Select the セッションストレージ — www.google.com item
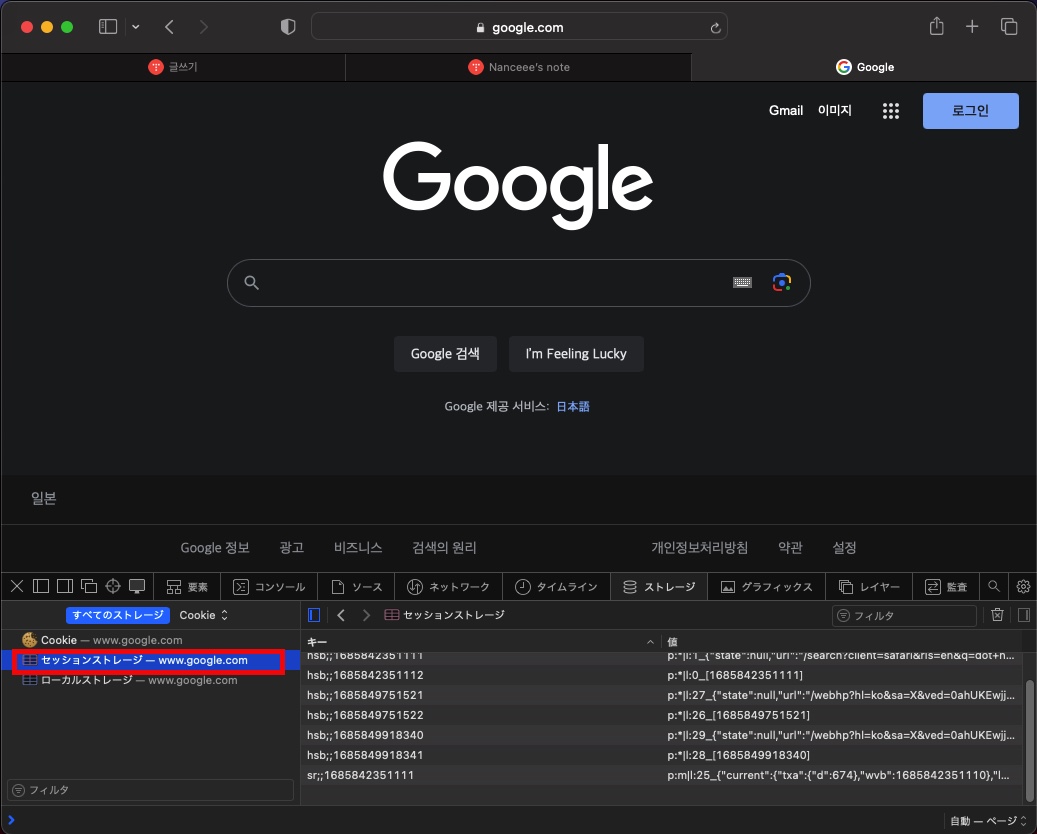 pyautogui.click(x=149, y=660)
